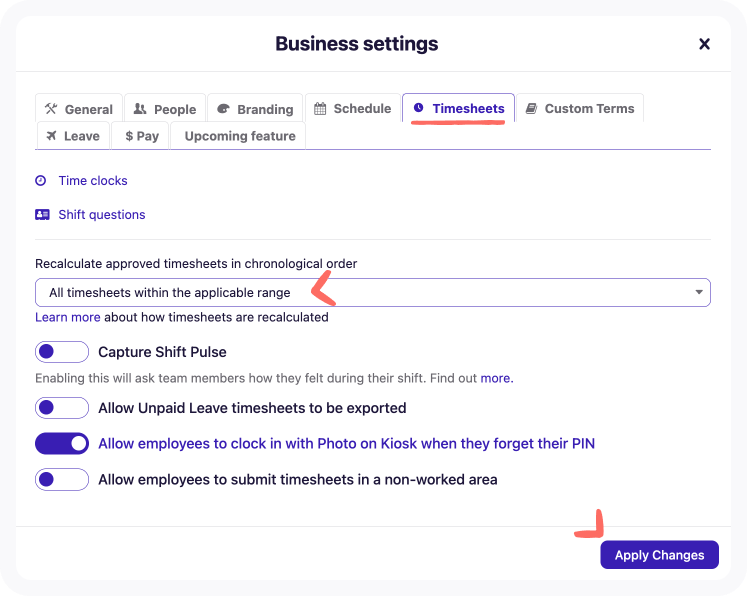Enable Allow Unpaid Leave timesheets export toggle
Image resolution: width=747 pixels, height=596 pixels.
62,408
